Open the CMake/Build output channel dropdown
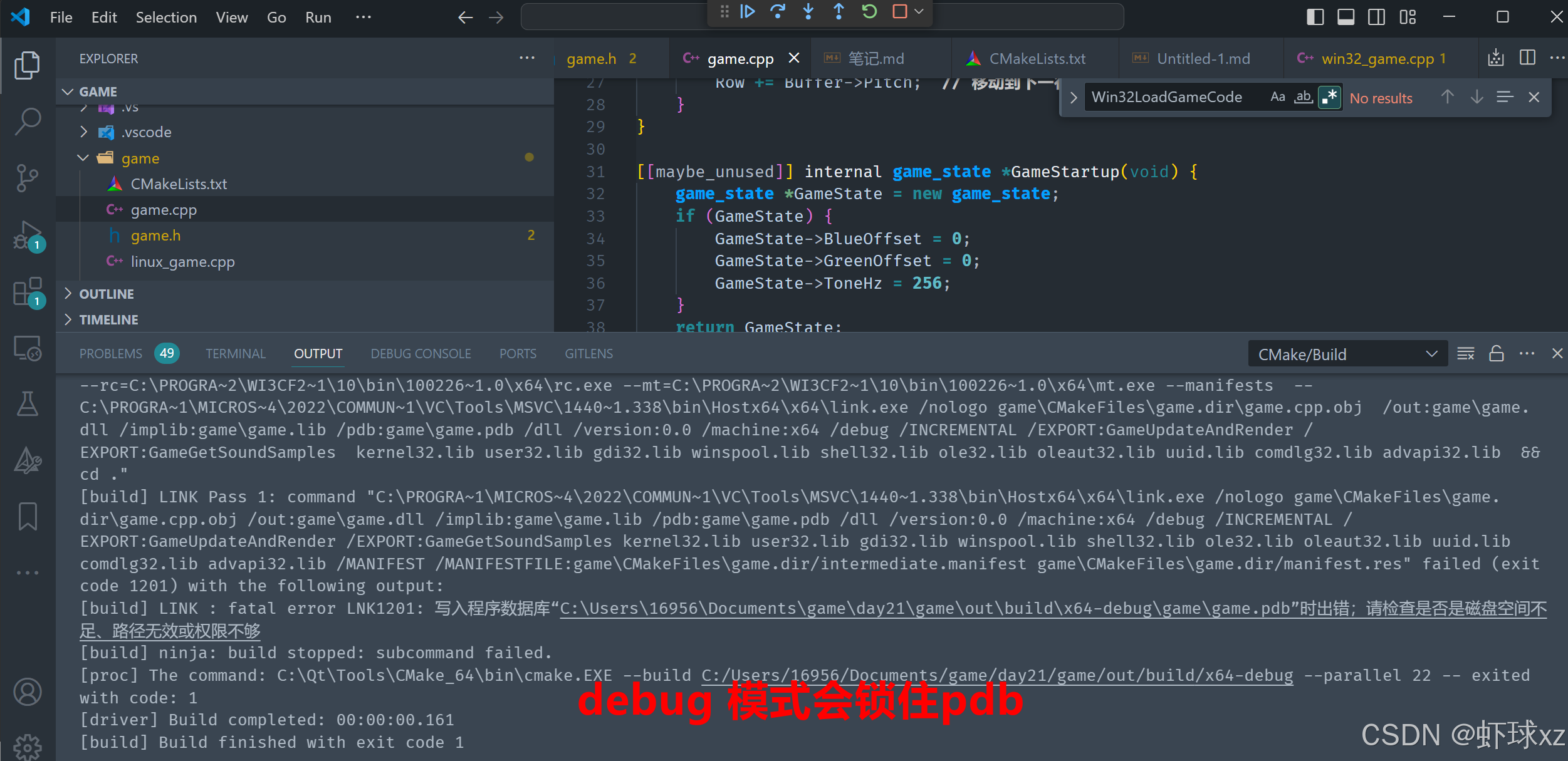The image size is (1568, 761). 1347,355
